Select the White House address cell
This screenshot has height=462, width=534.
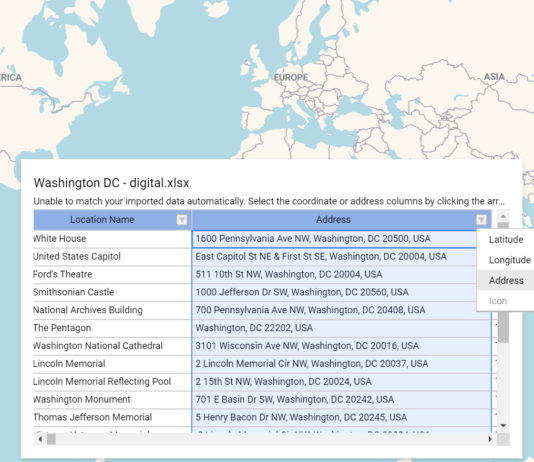334,239
